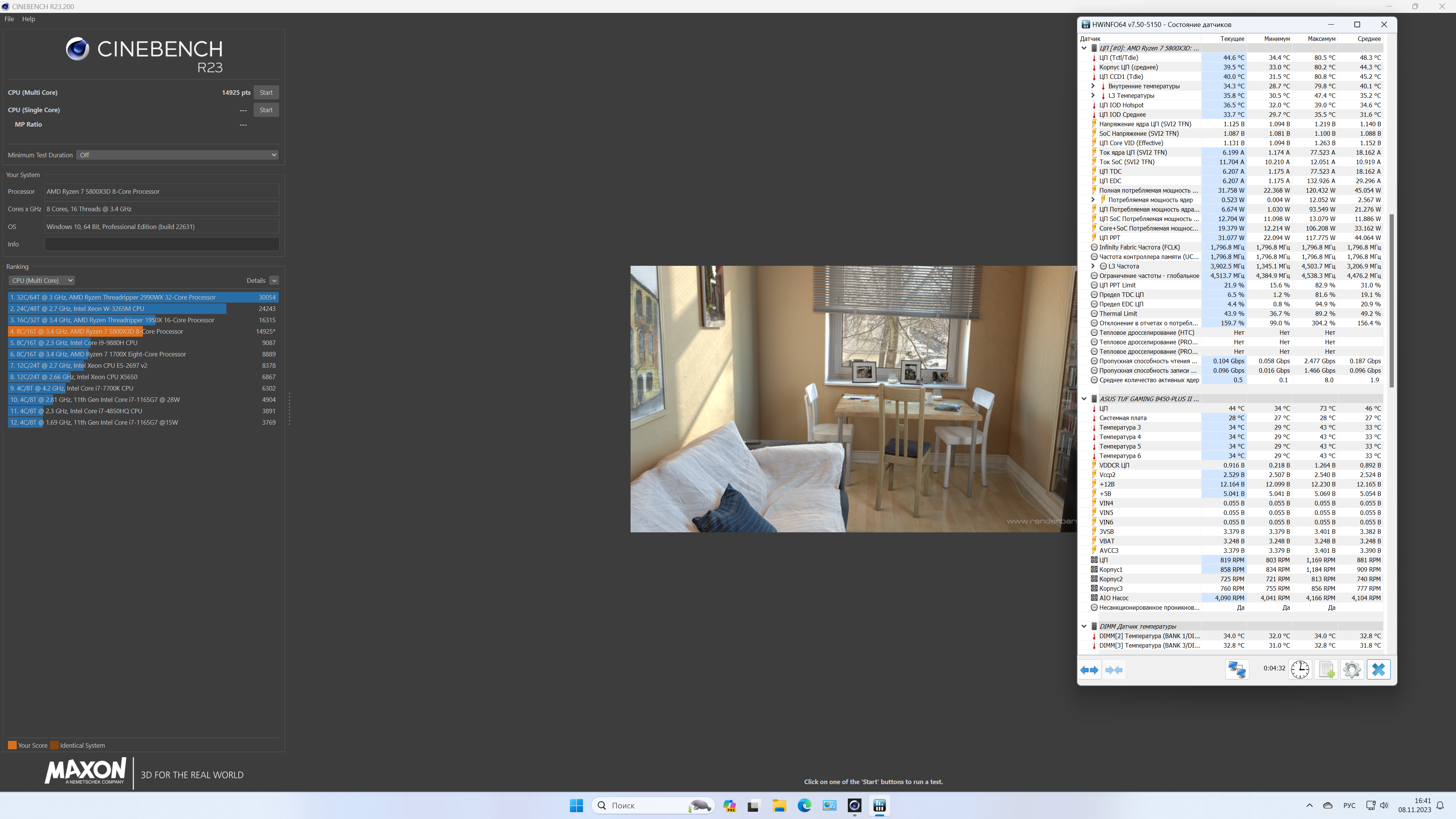Open remote monitoring network computers icon
Screen dimensions: 1456x819
tap(1237, 670)
